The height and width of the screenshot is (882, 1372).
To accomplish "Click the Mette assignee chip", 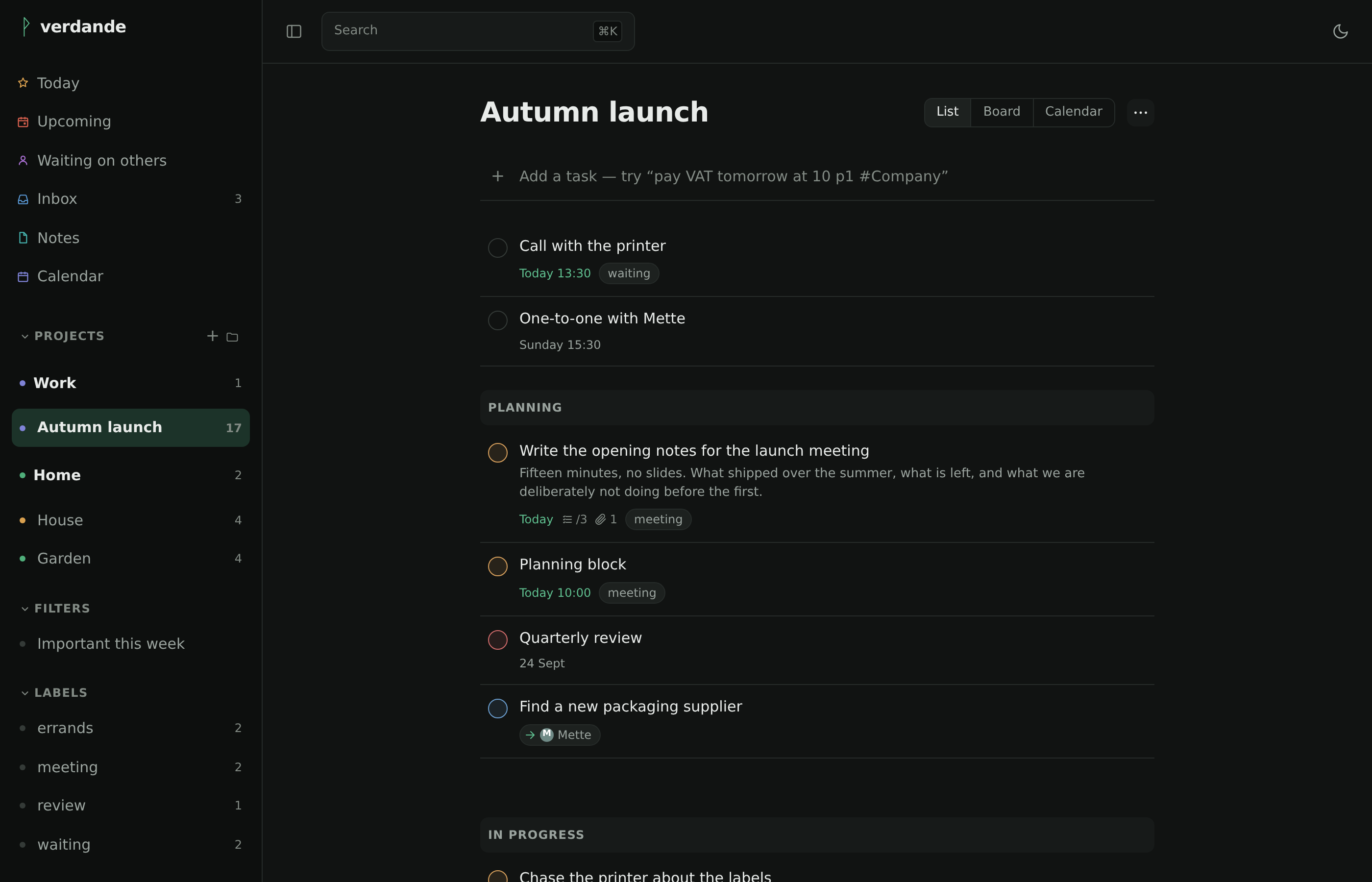I will click(x=560, y=735).
